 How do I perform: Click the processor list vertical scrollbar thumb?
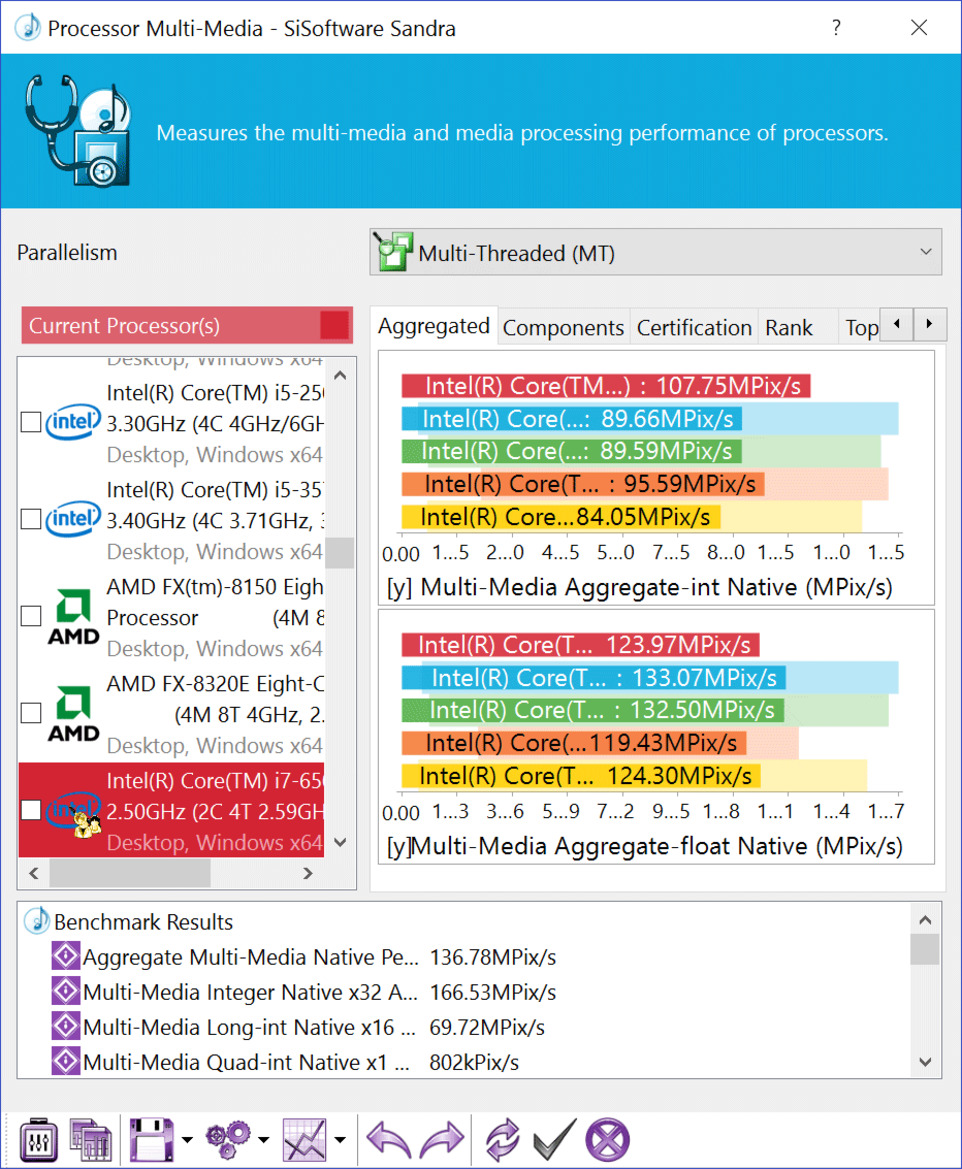340,552
